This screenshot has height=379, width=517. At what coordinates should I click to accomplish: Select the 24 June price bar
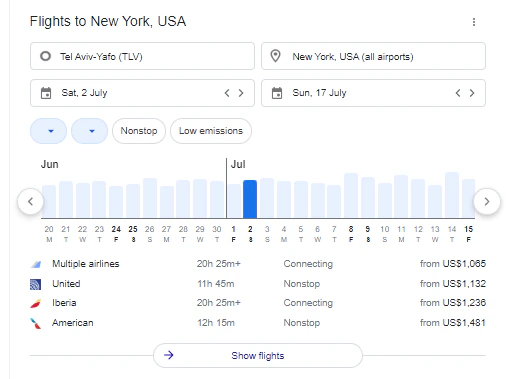(116, 202)
